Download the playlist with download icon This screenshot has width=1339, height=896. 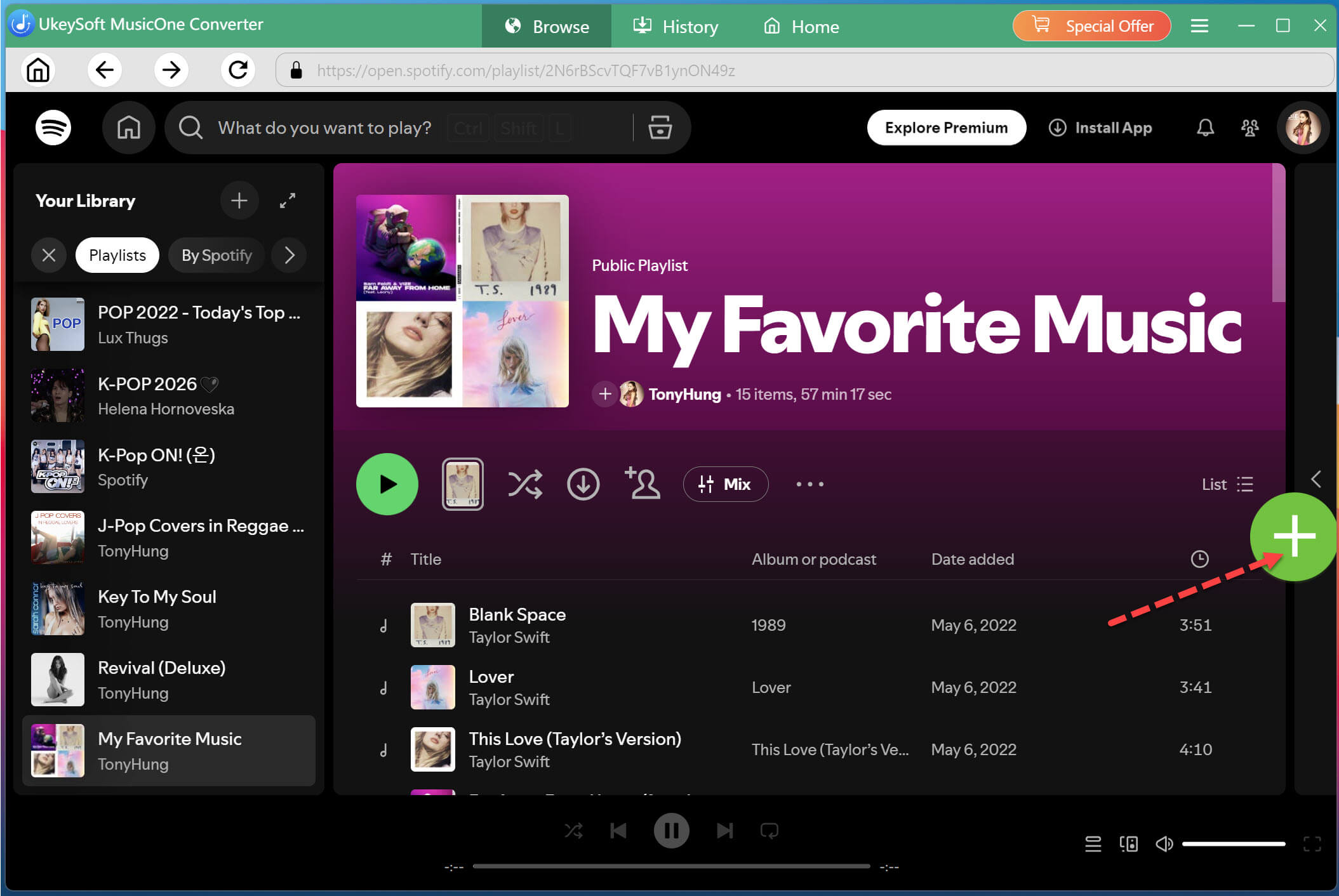click(x=583, y=484)
